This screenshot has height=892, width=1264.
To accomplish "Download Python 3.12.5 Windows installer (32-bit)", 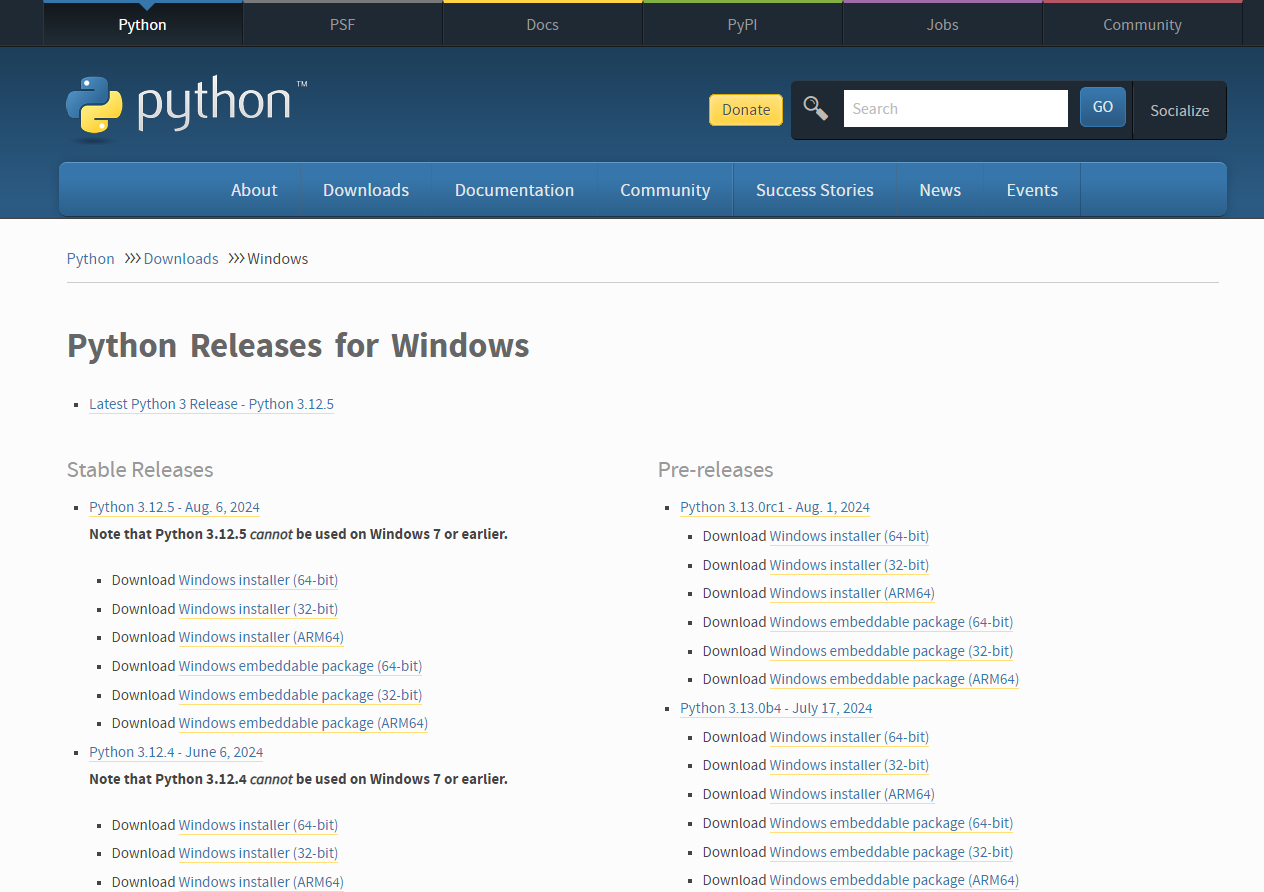I will tap(258, 609).
